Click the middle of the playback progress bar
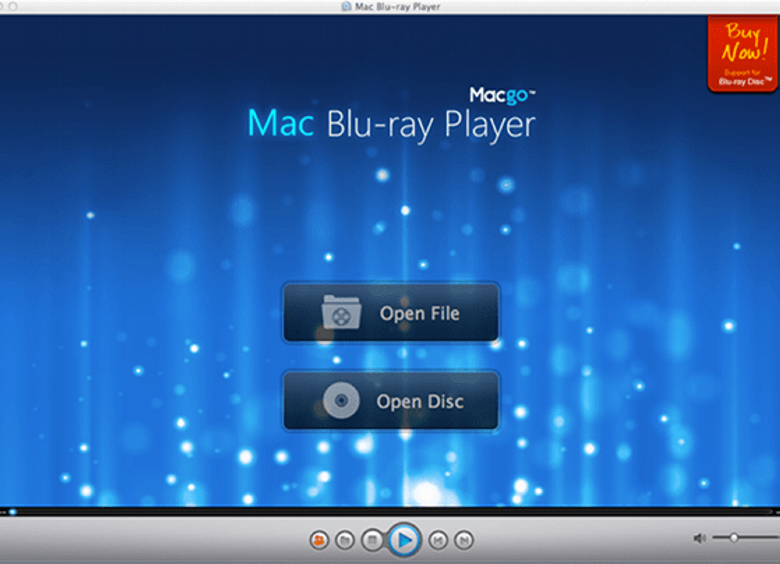 point(390,512)
